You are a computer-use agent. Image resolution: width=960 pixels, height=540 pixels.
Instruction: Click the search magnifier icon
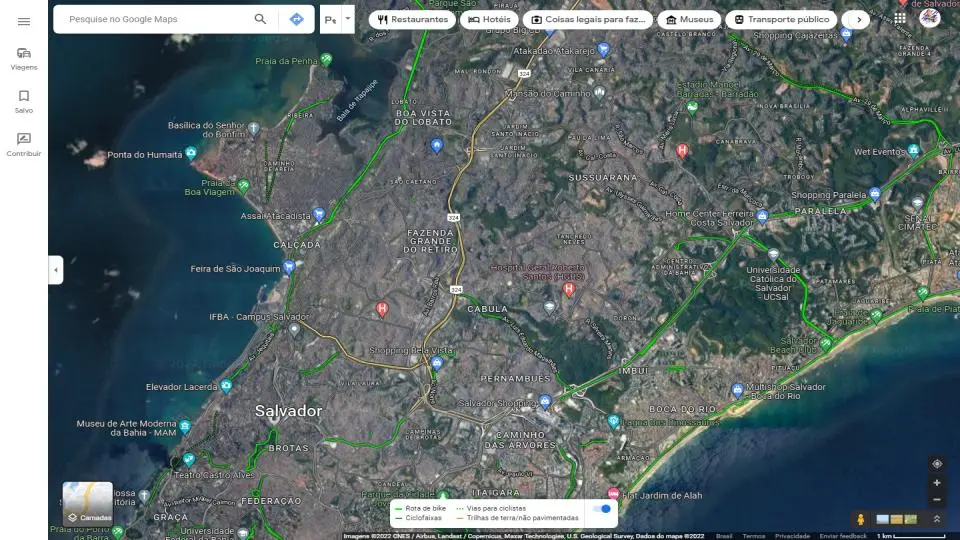260,19
